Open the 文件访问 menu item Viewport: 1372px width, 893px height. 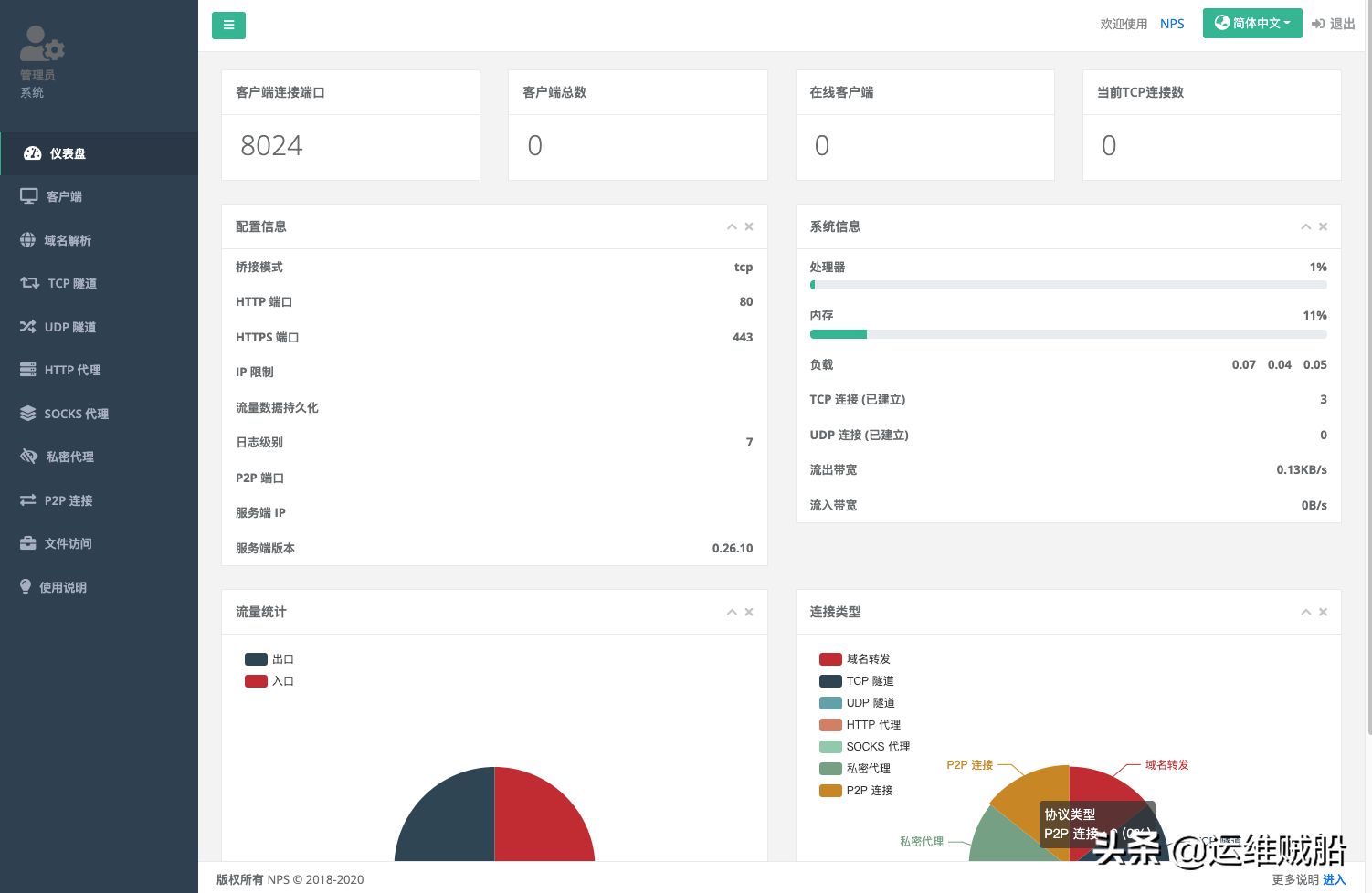[x=99, y=543]
